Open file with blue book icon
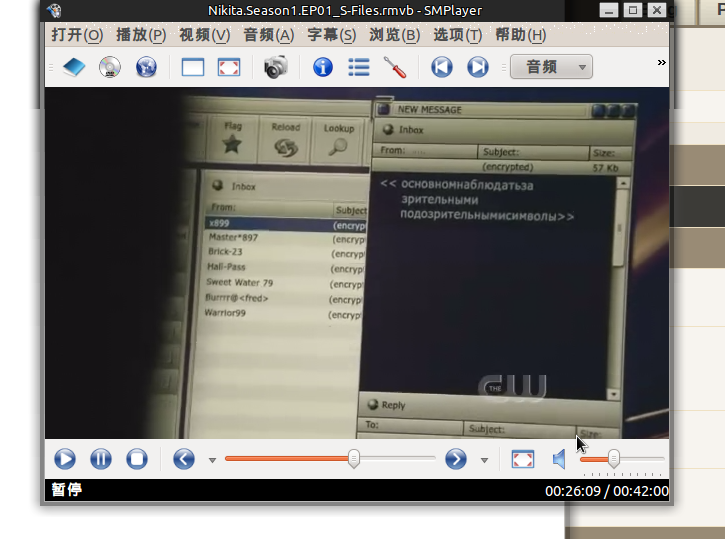725x539 pixels. coord(74,67)
